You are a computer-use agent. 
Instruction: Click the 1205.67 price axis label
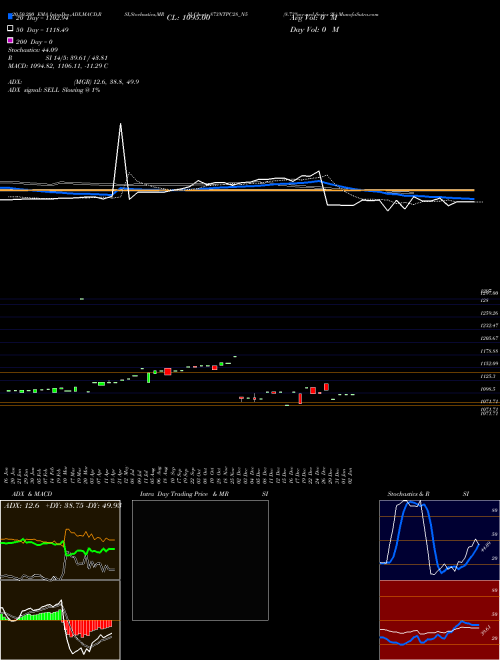pyautogui.click(x=489, y=338)
